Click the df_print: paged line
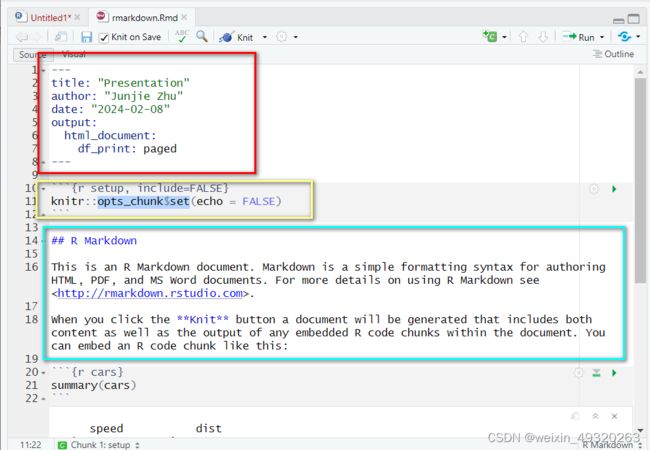This screenshot has height=450, width=650. point(127,149)
